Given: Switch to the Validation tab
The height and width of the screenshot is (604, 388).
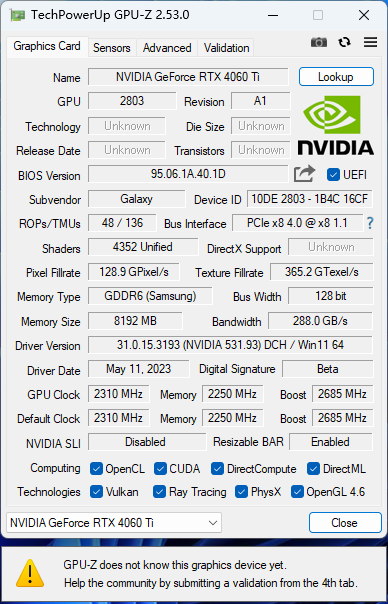Looking at the screenshot, I should point(227,48).
